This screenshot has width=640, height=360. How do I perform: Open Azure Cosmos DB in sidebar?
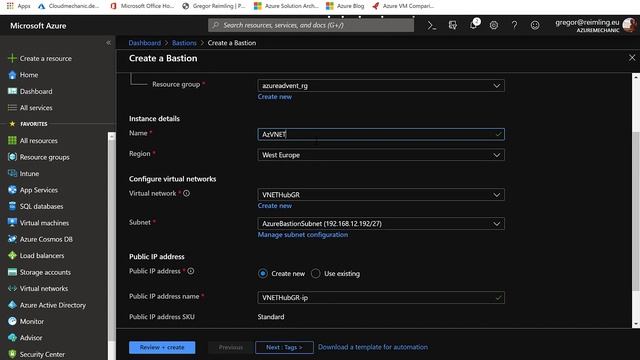pyautogui.click(x=46, y=239)
